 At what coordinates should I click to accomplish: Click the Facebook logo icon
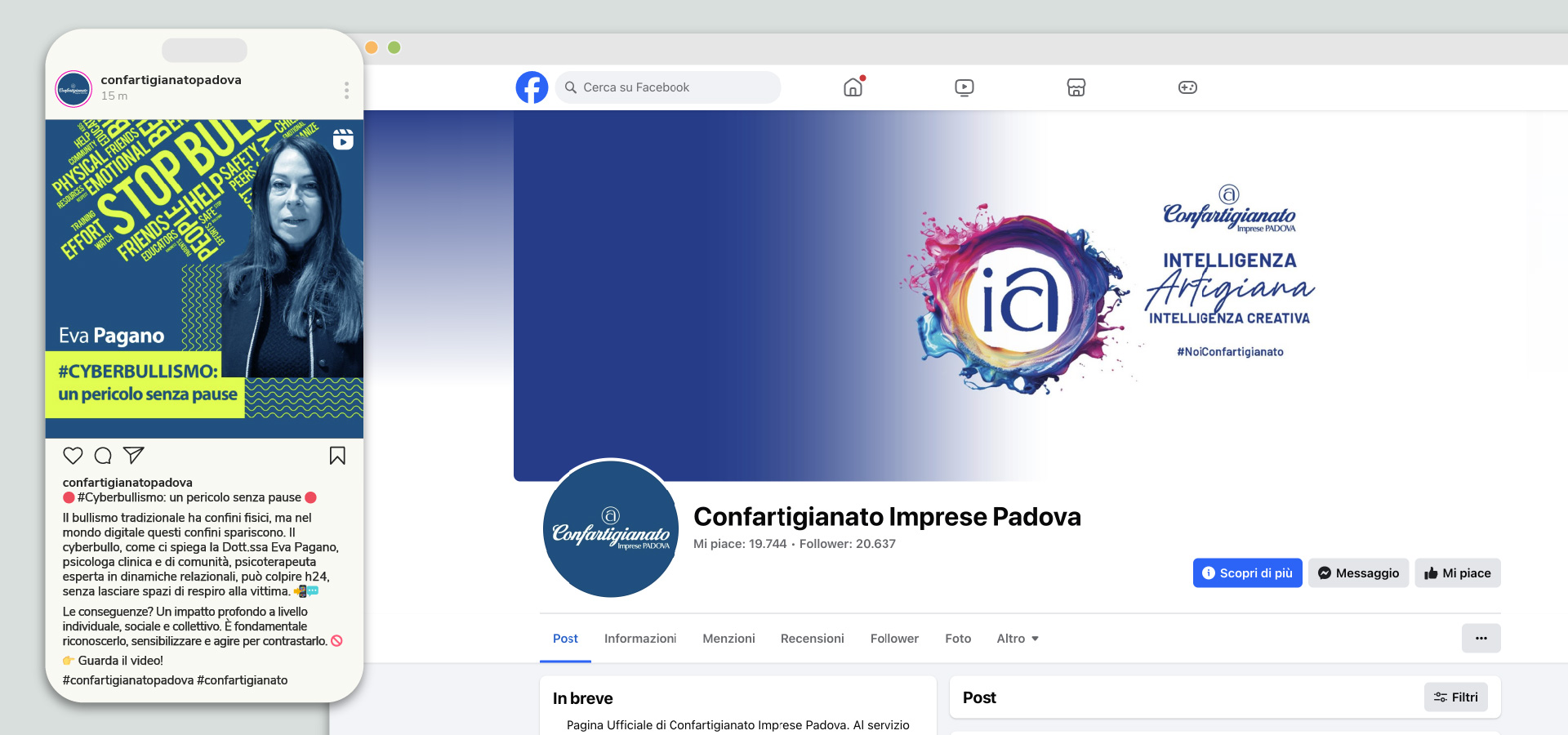click(532, 87)
